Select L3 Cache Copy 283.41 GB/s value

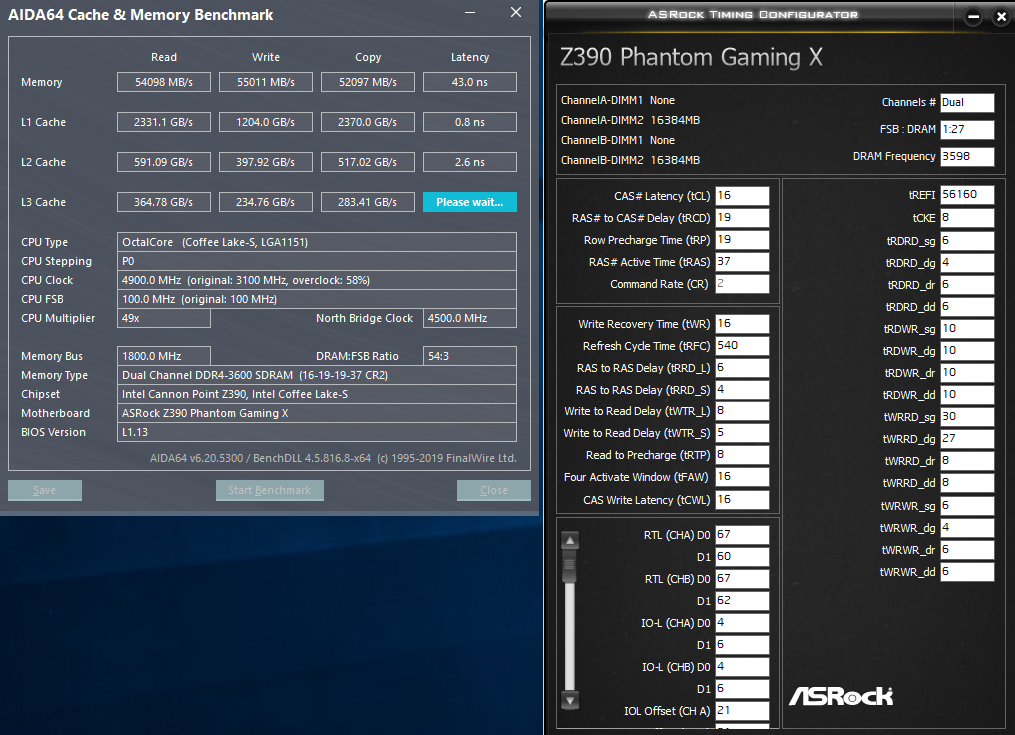point(368,202)
